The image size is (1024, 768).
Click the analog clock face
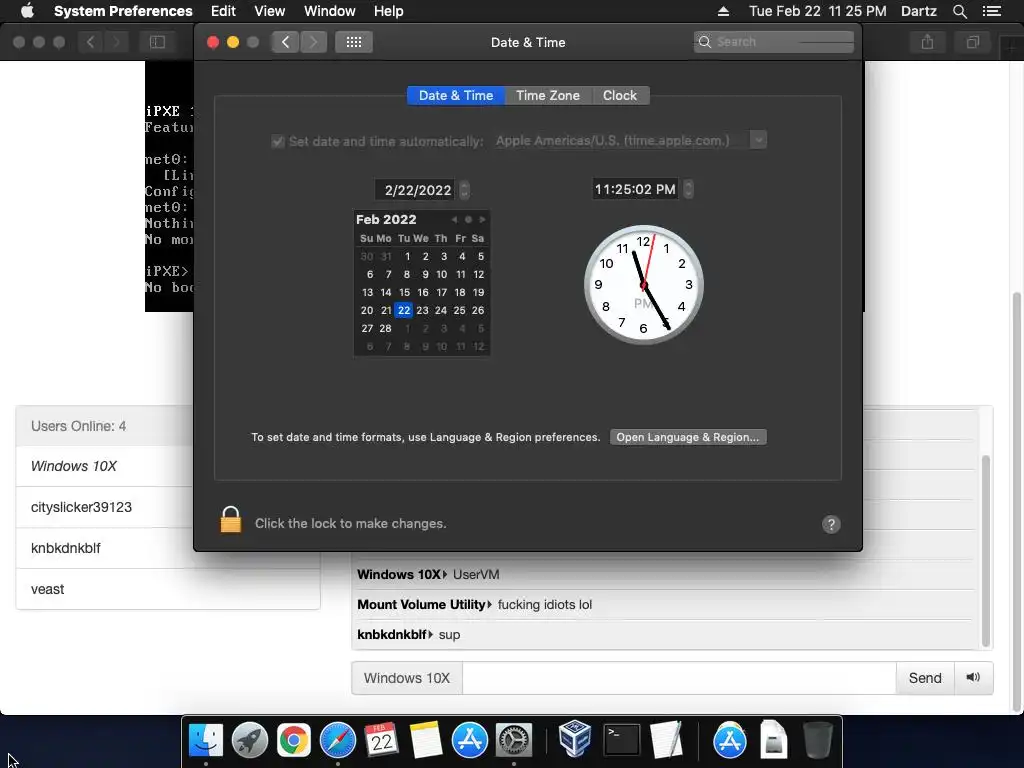tap(643, 285)
